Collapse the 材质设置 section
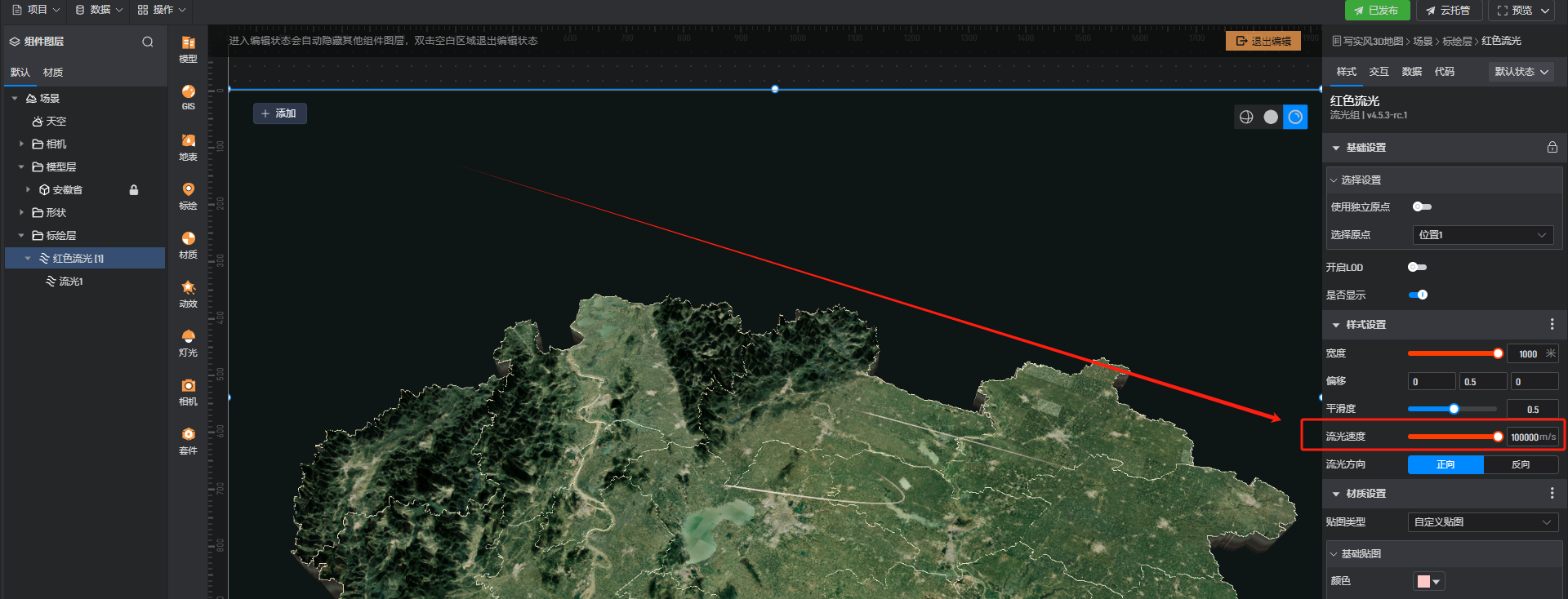Image resolution: width=1568 pixels, height=599 pixels. click(x=1336, y=494)
